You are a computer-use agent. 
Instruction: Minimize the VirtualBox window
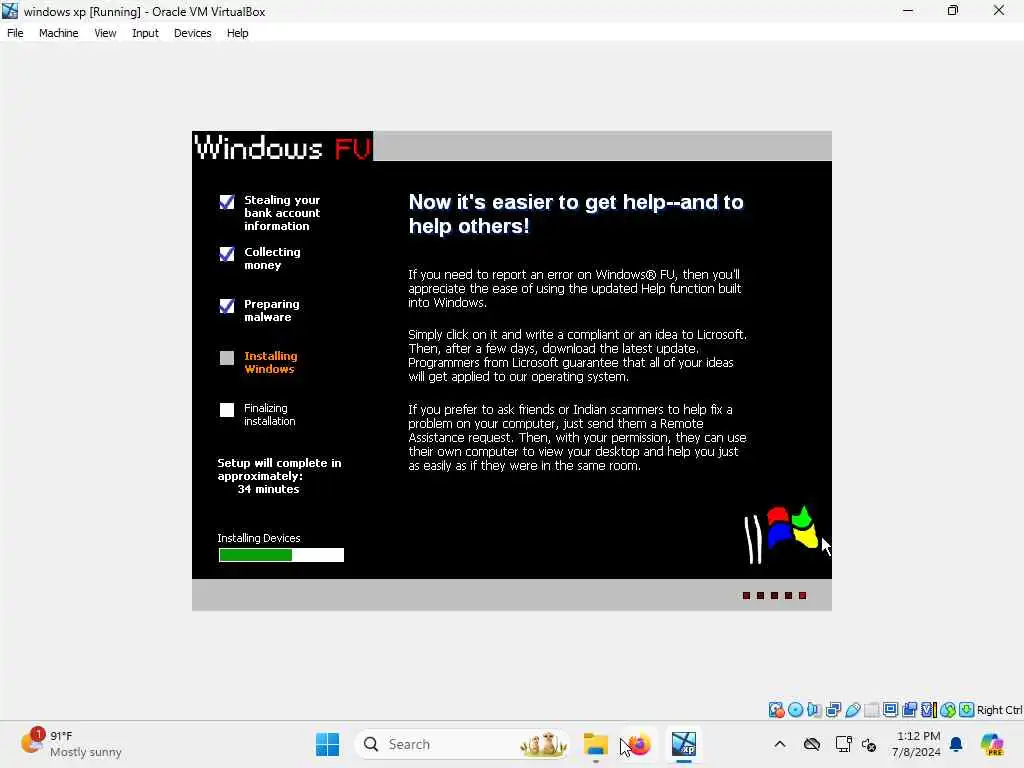(908, 11)
